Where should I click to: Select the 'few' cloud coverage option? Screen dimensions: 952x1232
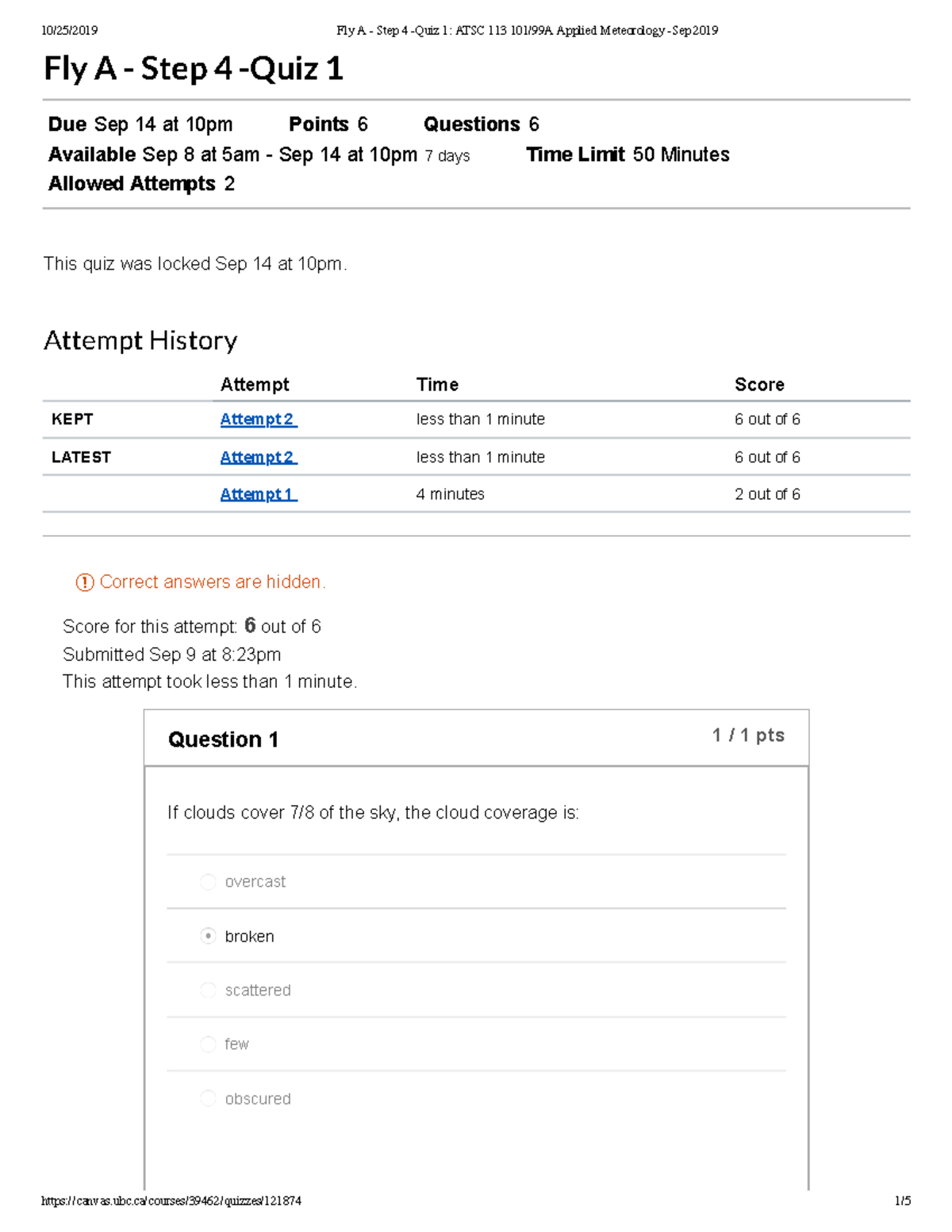click(208, 1044)
